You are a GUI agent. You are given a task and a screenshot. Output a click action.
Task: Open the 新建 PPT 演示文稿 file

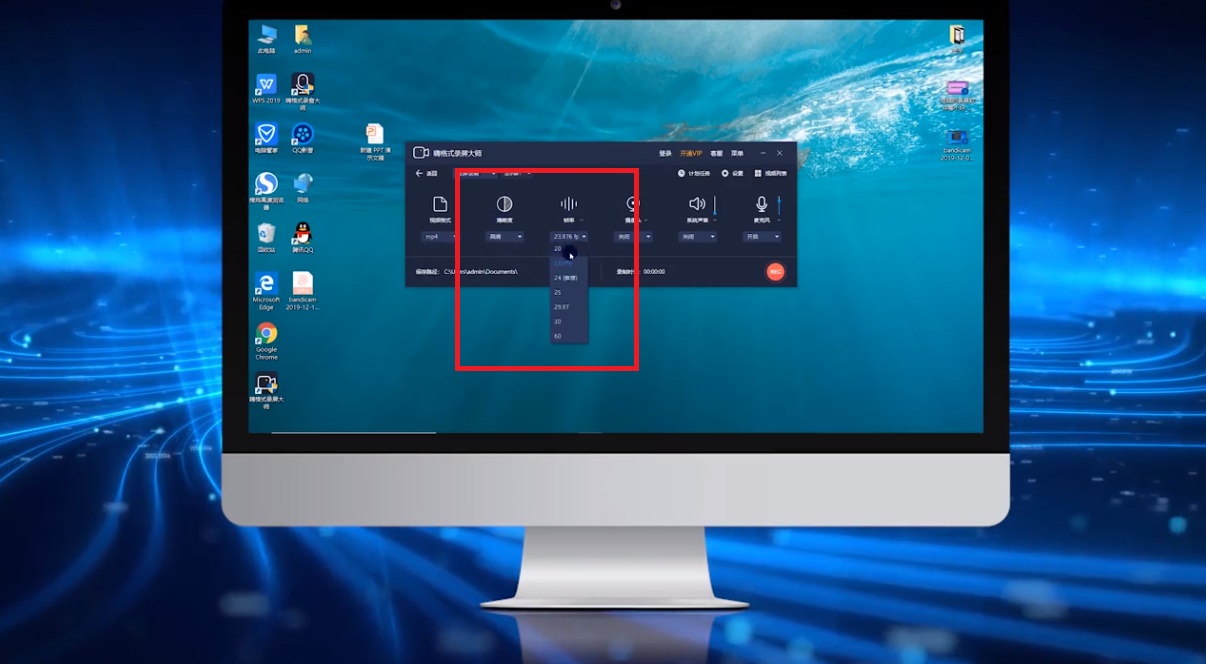[x=373, y=142]
